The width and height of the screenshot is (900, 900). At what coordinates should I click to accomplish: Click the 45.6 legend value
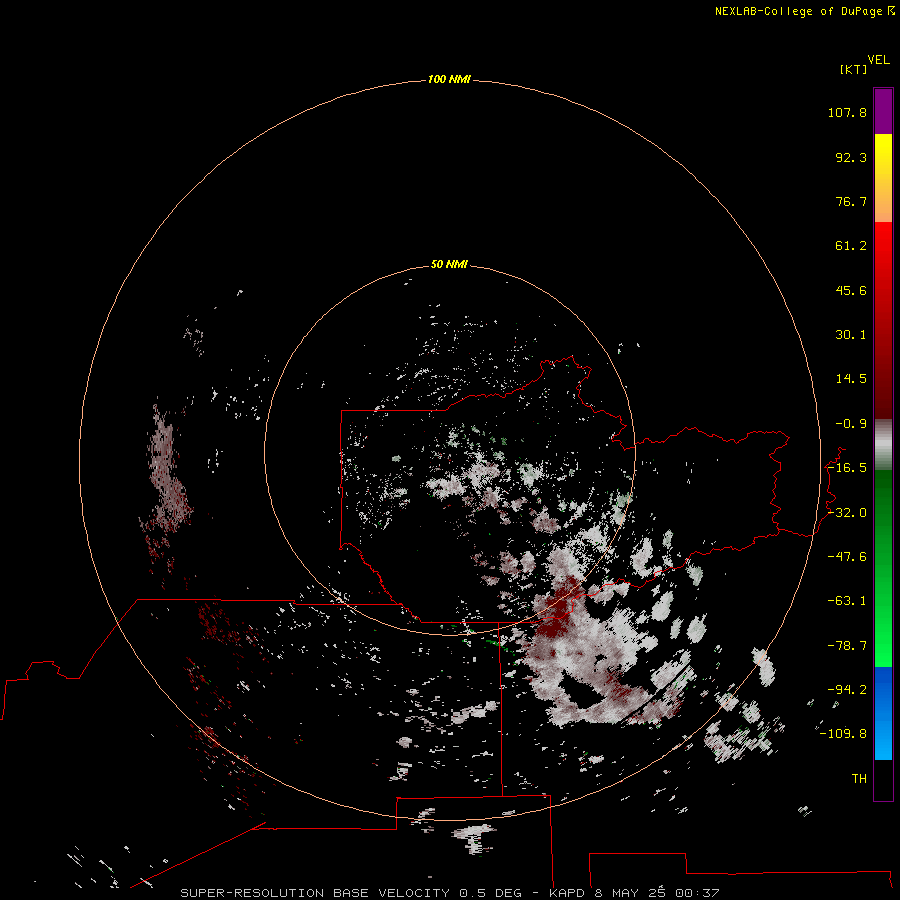851,290
